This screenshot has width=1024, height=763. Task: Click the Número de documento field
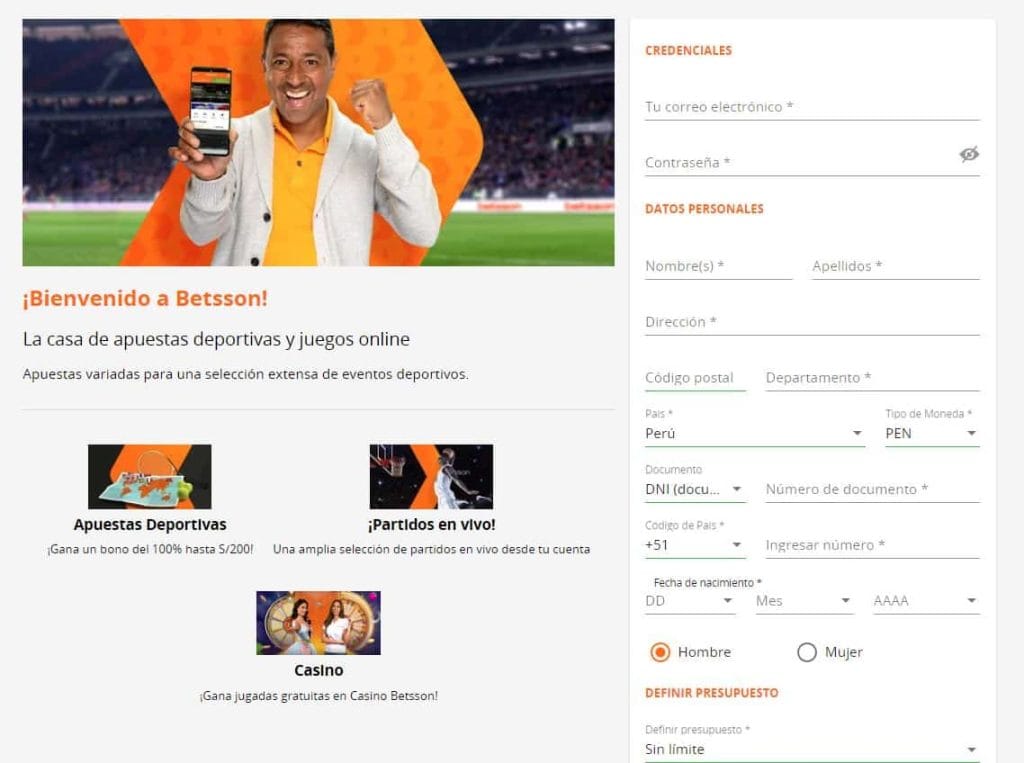click(872, 489)
